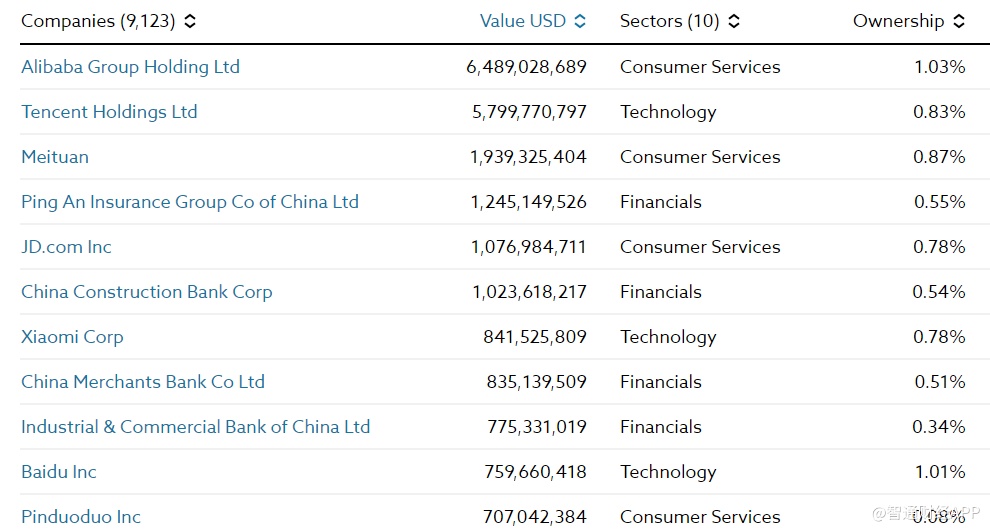Screen dimensions: 990x532
Task: Sort by the Value USD column arrows
Action: point(580,21)
